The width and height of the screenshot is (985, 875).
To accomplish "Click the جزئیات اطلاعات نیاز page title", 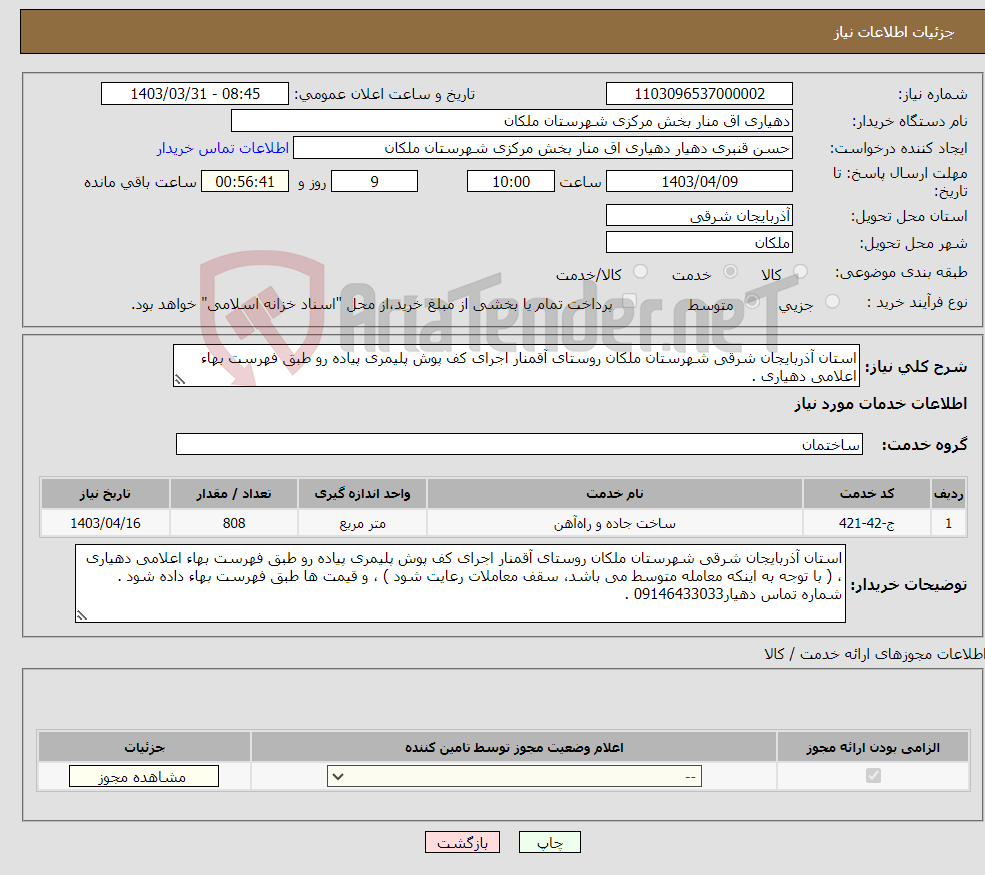I will point(894,32).
